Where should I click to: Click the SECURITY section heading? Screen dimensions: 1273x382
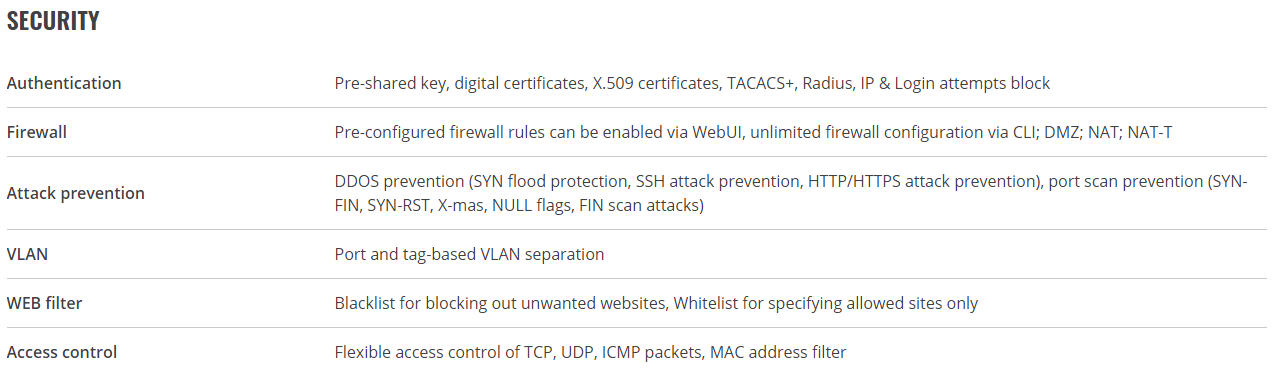tap(53, 21)
